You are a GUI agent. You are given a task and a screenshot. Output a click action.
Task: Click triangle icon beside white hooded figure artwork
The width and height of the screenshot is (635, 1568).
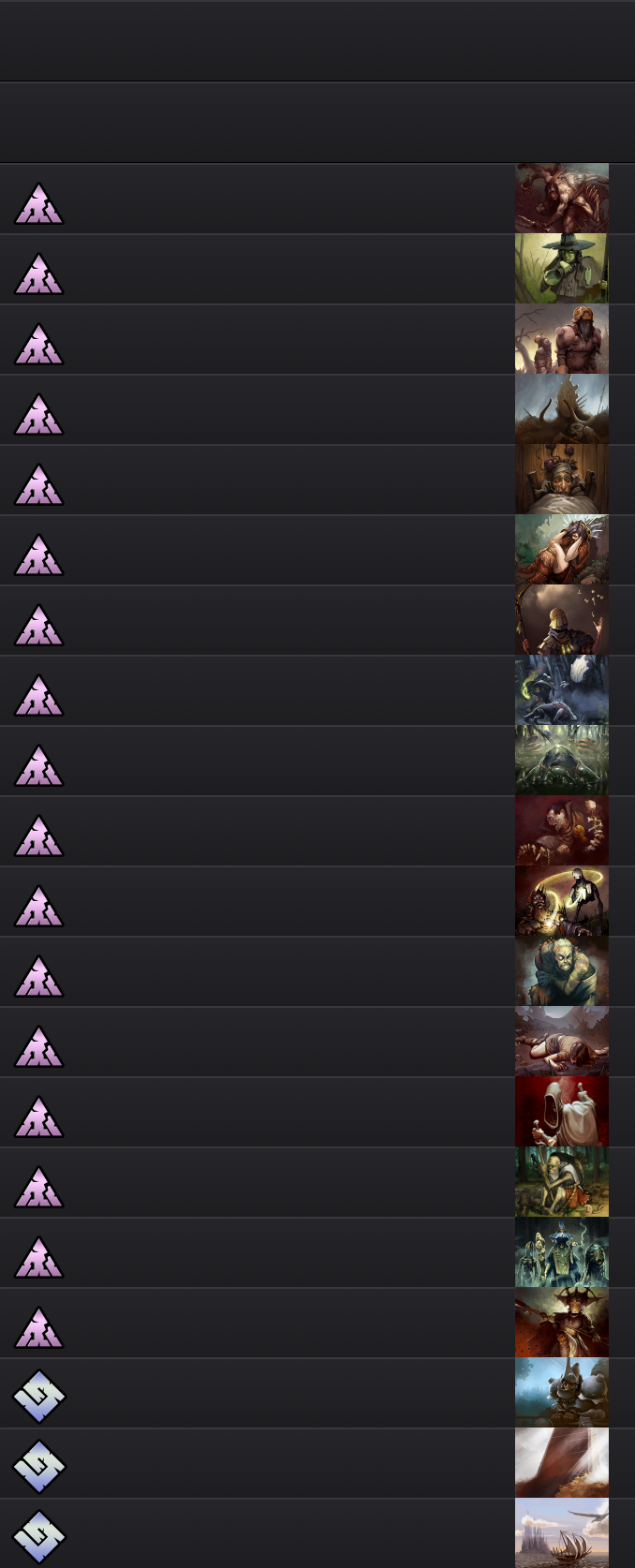tap(38, 1117)
